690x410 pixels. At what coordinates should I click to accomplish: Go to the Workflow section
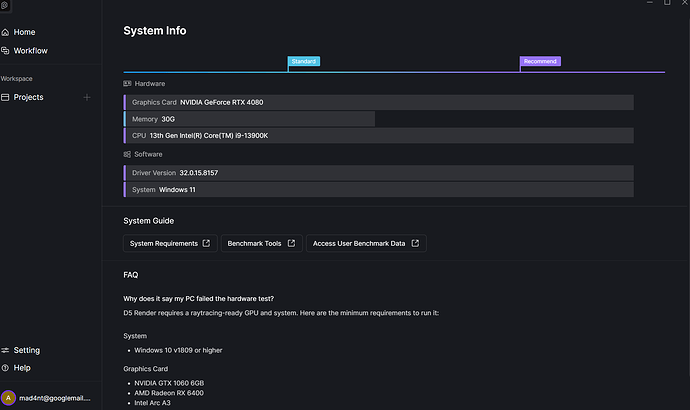pos(29,50)
